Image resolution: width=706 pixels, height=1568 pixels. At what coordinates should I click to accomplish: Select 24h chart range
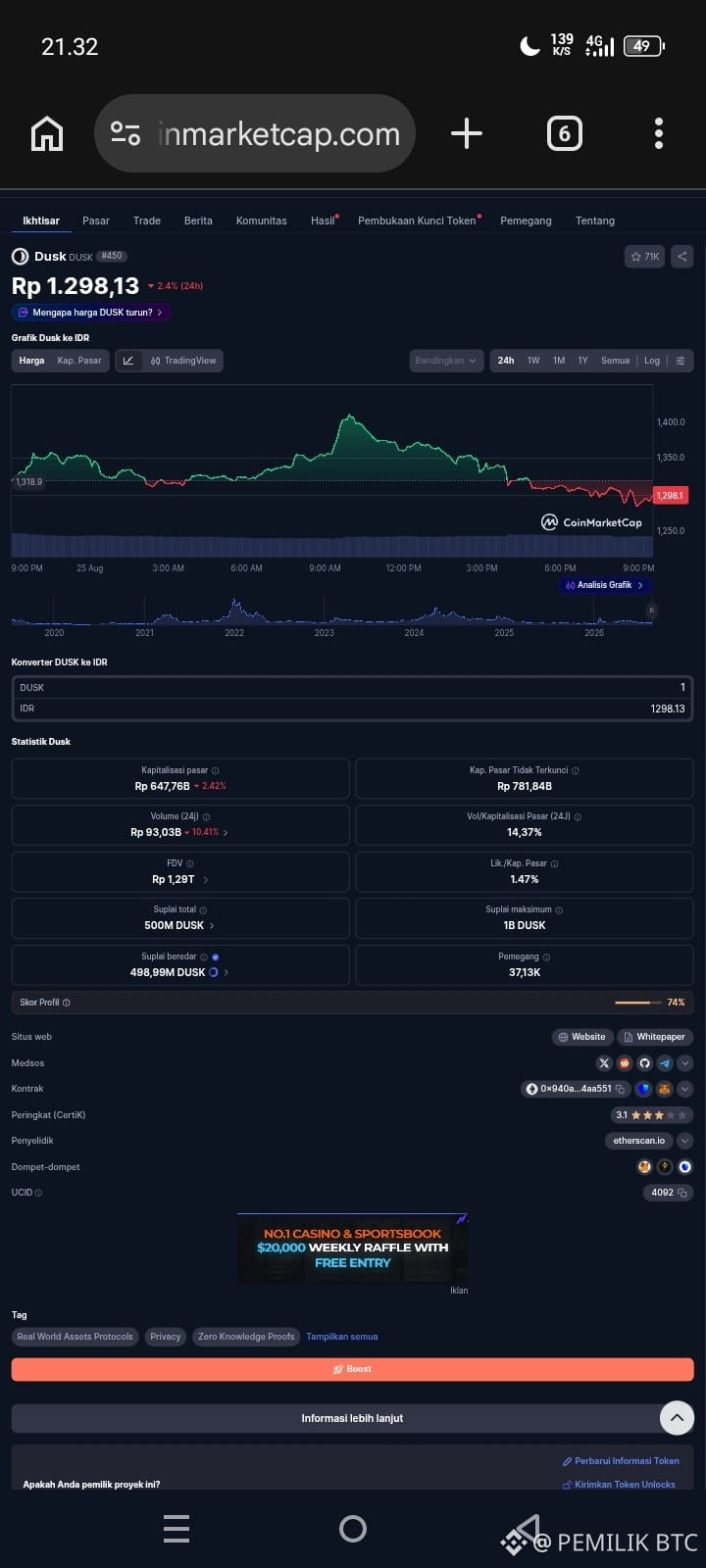[x=506, y=361]
